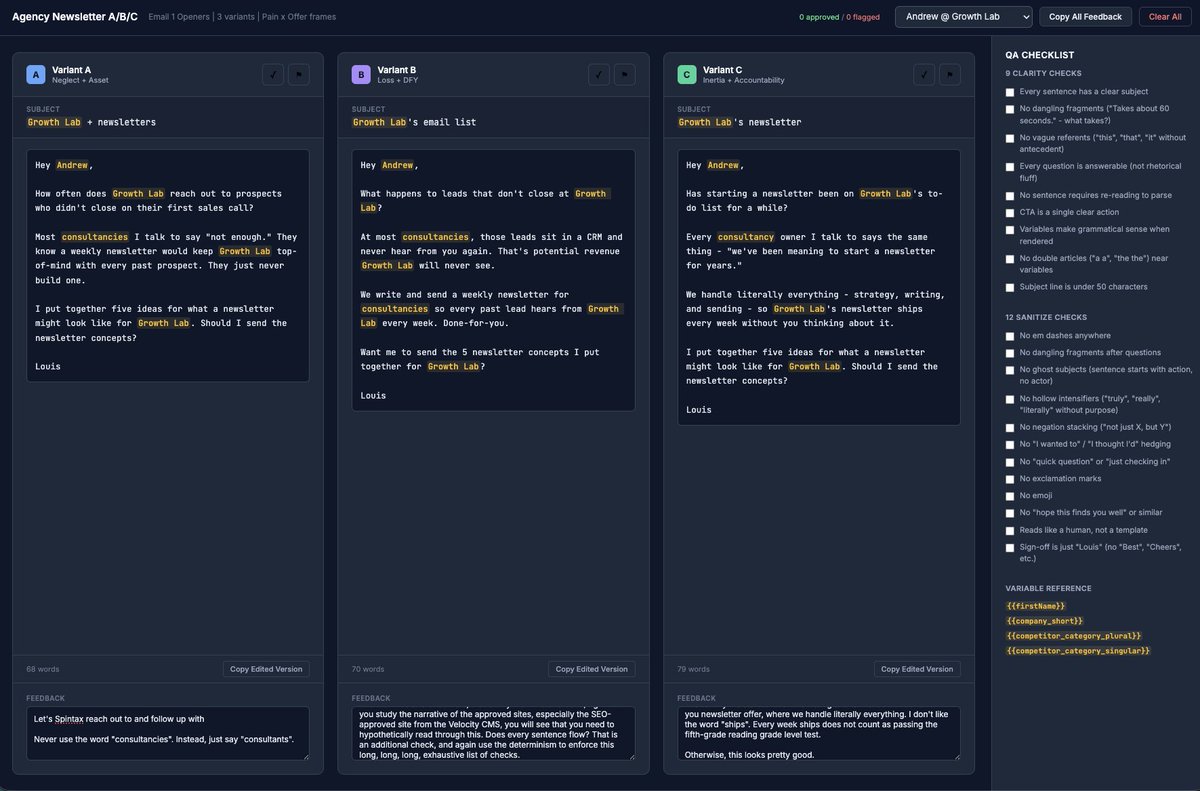Click the '12 SANITIZE CHECKS' heading
This screenshot has width=1200, height=791.
coord(1044,317)
